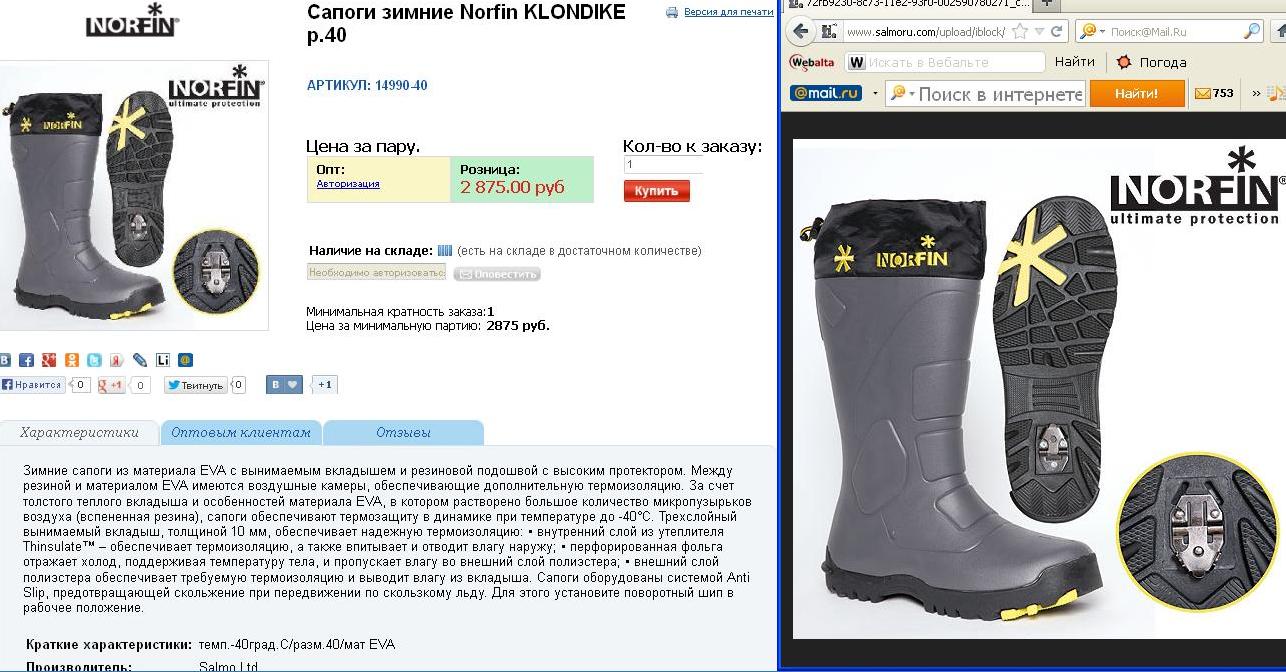Switch to the Отзывы tab

(403, 433)
